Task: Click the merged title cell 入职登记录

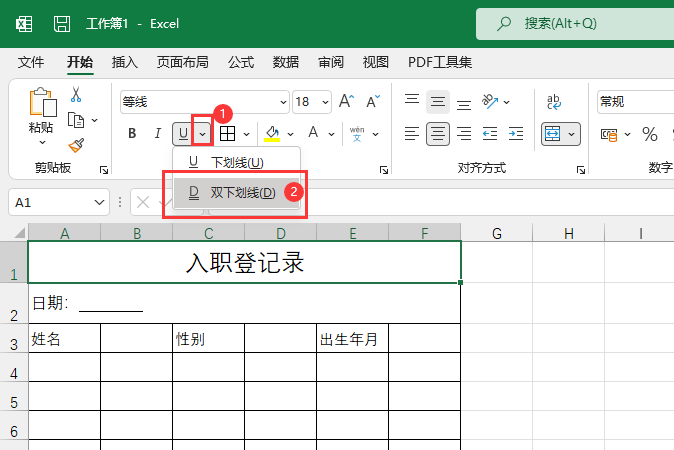Action: coord(245,262)
